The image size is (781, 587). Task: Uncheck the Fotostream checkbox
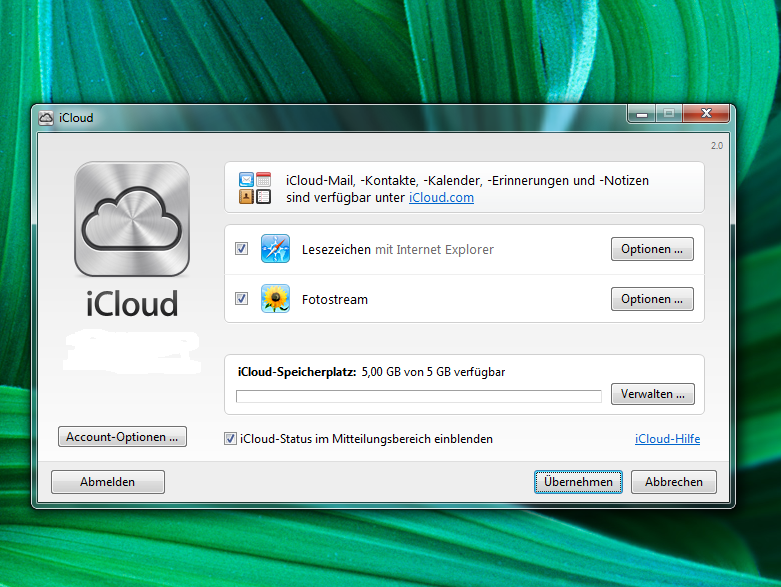[x=241, y=299]
